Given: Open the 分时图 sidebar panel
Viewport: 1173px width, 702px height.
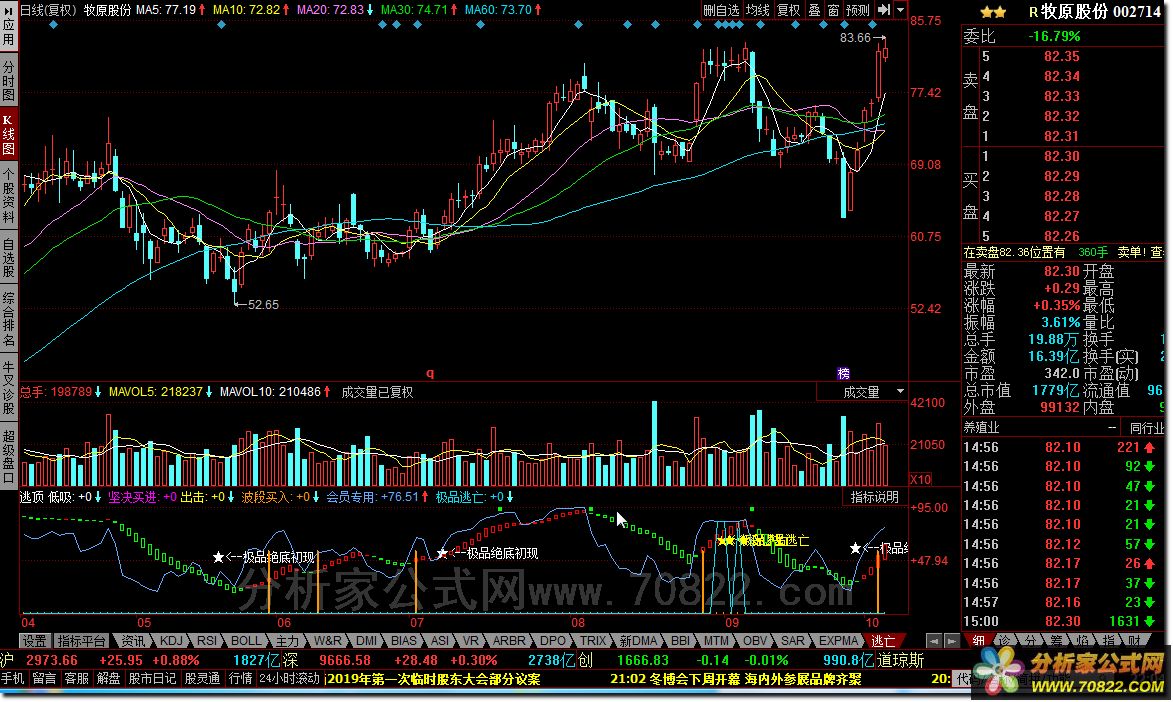Looking at the screenshot, I should (8, 80).
